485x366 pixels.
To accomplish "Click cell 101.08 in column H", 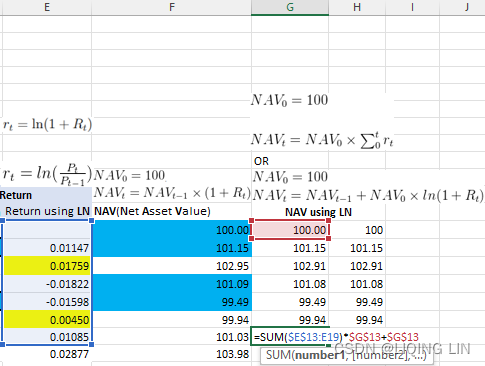I will click(357, 284).
